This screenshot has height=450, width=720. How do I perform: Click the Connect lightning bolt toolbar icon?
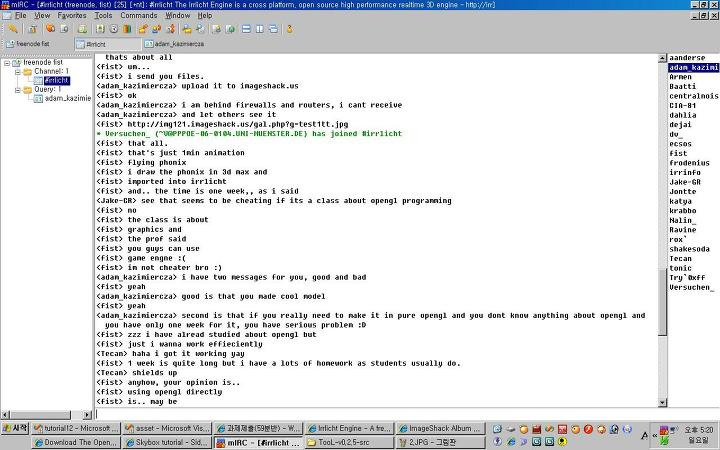13,29
